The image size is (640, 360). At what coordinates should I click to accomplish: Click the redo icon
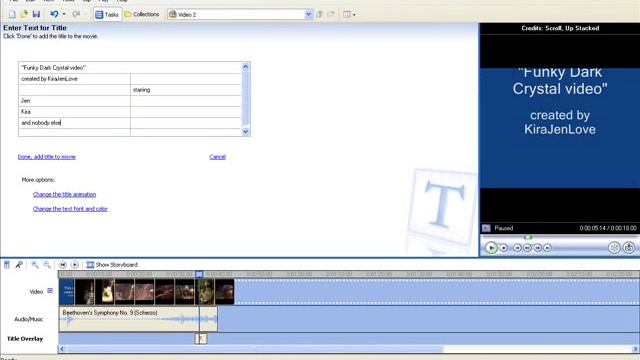[x=76, y=14]
